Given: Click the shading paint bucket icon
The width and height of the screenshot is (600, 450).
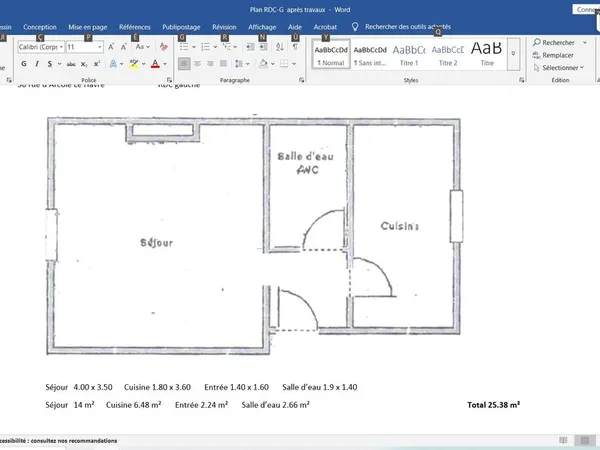Looking at the screenshot, I should coord(263,64).
